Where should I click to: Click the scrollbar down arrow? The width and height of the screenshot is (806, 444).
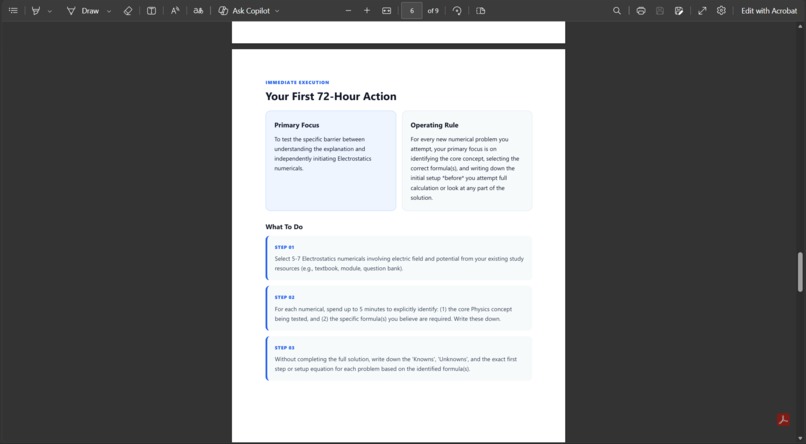[x=800, y=438]
